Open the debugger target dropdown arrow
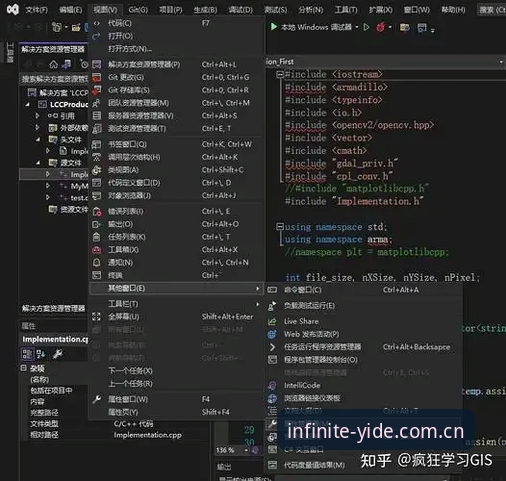This screenshot has height=481, width=506. (357, 27)
